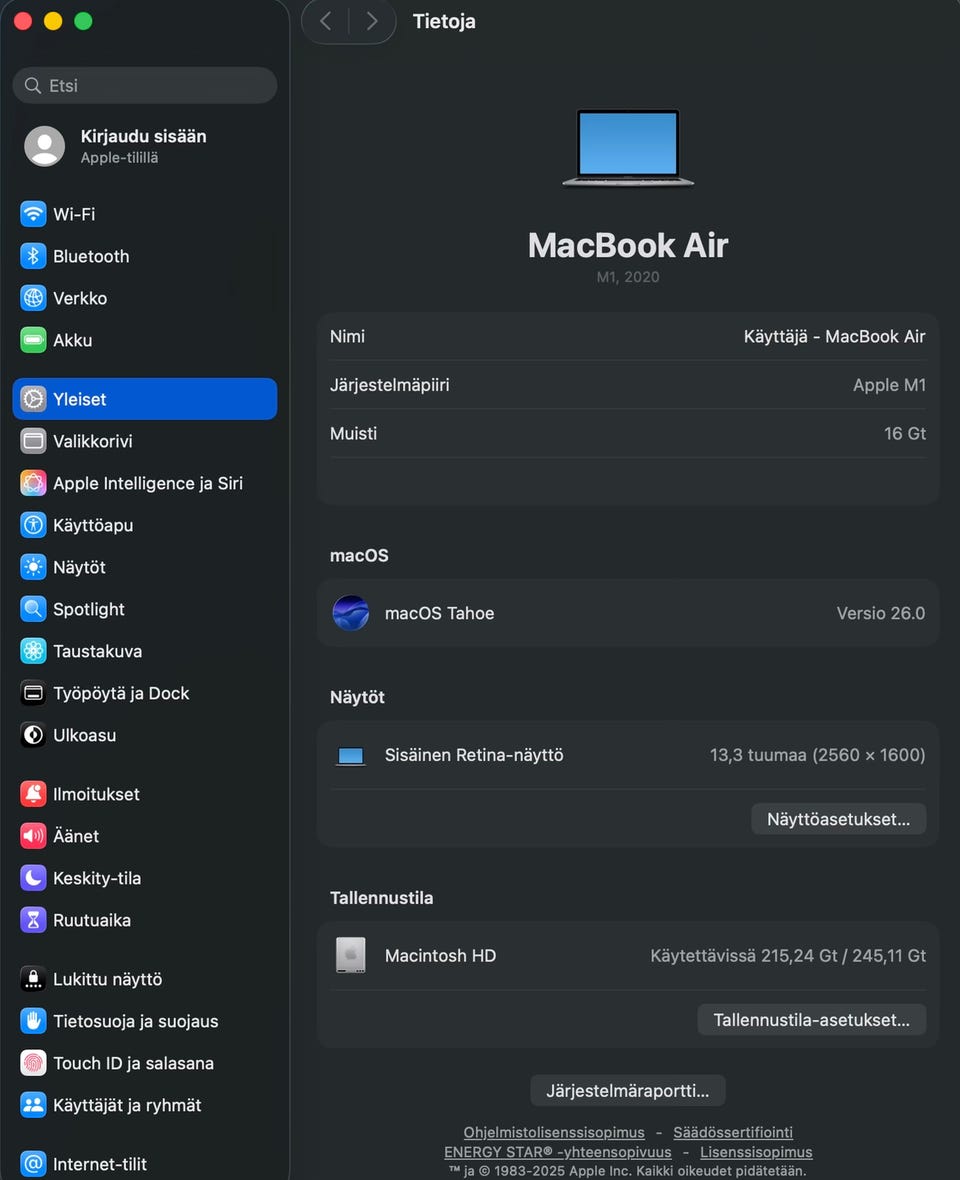Screen dimensions: 960x1180
Task: Click Apple Intelligence ja Siri icon
Action: coord(33,483)
